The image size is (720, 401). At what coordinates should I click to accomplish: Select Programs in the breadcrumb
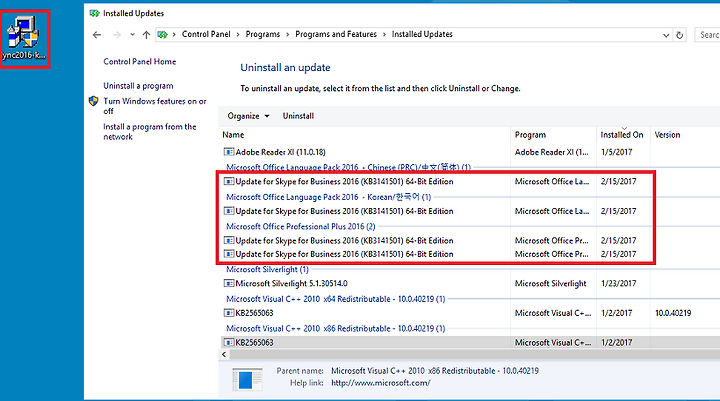(x=263, y=34)
